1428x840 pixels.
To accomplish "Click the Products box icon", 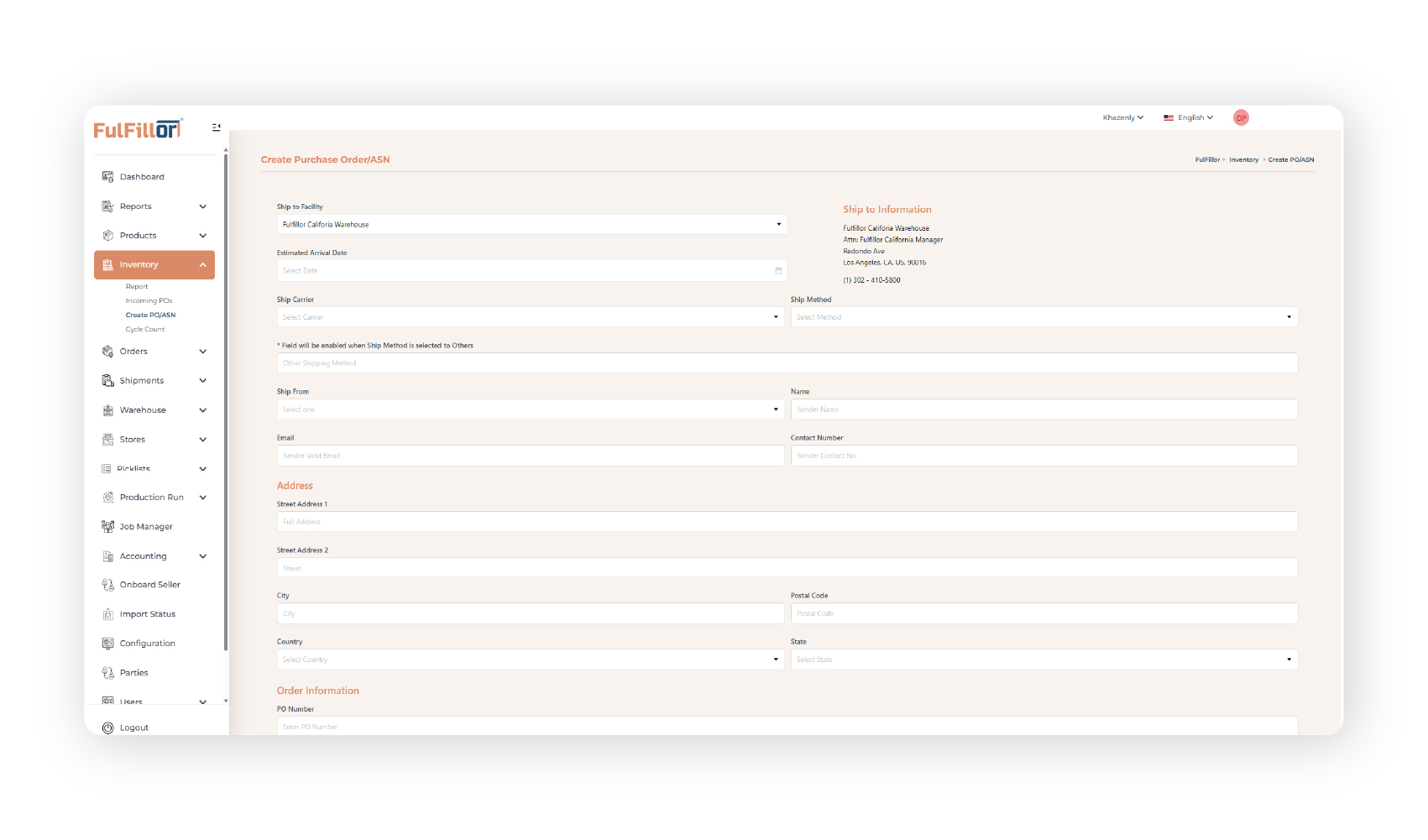I will 107,236.
